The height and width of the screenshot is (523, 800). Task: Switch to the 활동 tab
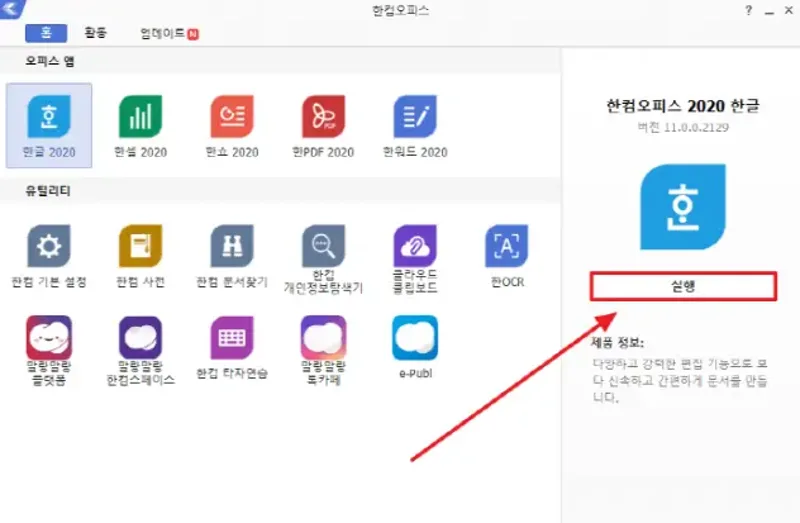(x=95, y=33)
